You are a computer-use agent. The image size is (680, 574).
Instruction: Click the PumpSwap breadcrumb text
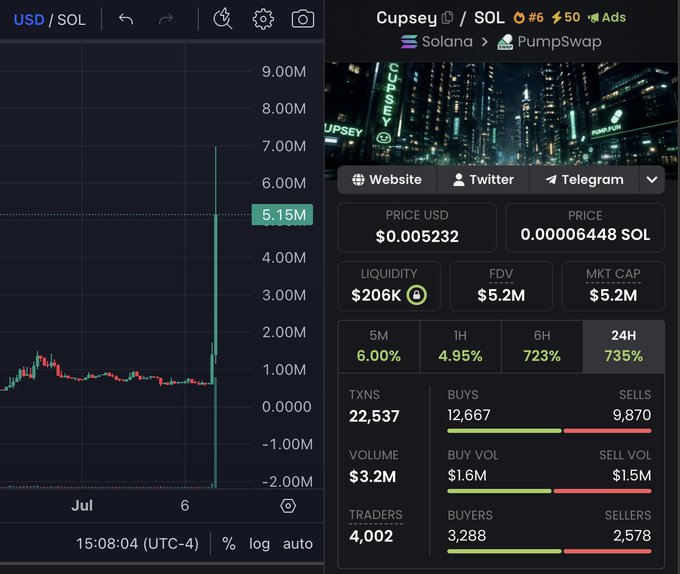[x=559, y=42]
